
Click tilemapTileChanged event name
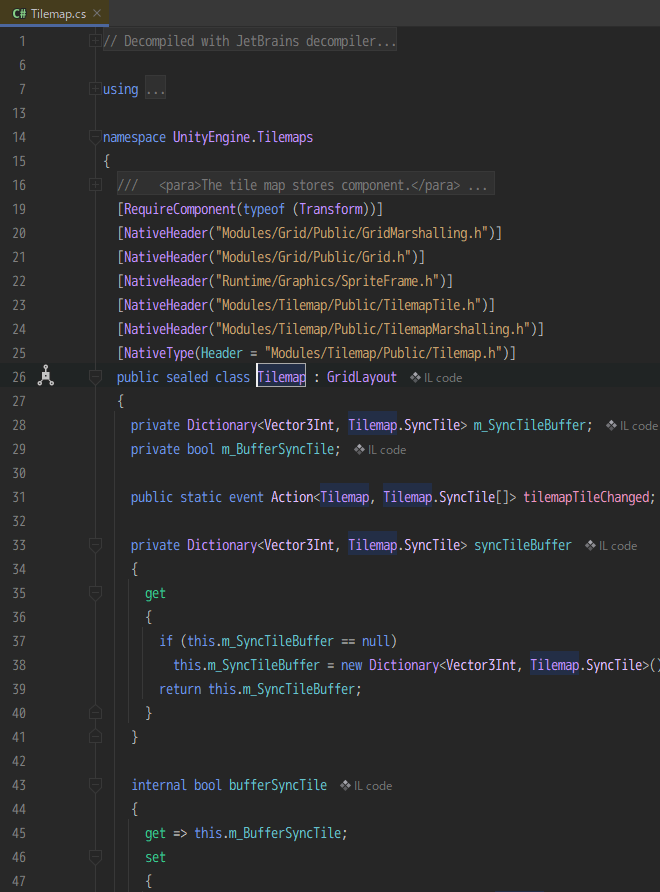(x=587, y=497)
